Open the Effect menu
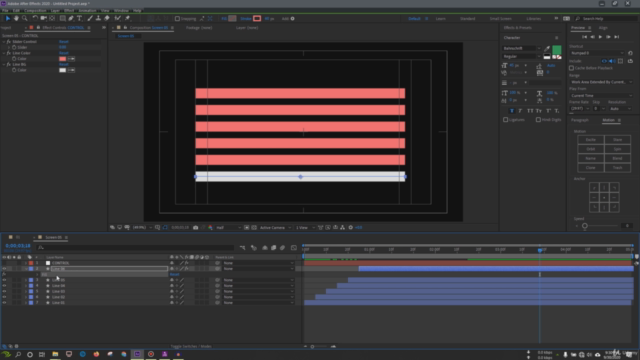The image size is (640, 360). coord(69,11)
